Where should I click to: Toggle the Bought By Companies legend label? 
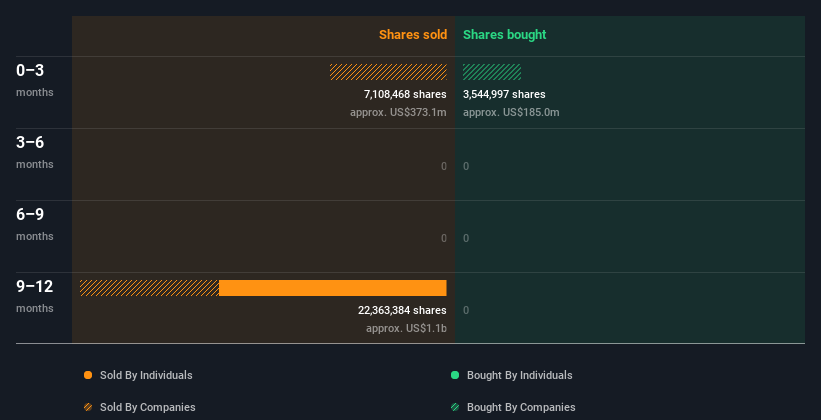pos(521,407)
